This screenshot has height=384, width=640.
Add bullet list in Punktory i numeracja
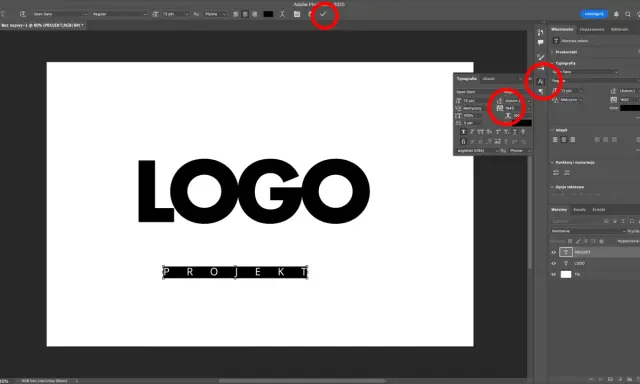click(556, 173)
